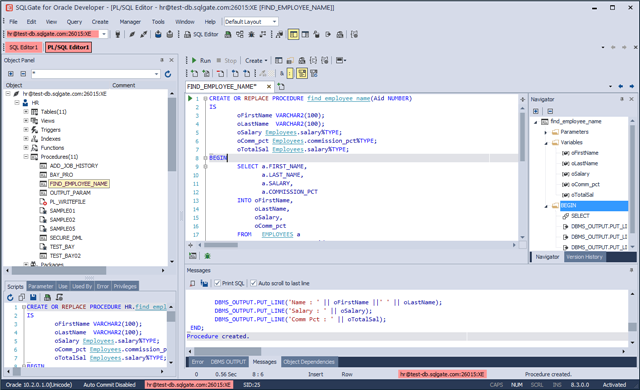Click the object tree horizontal scrollbar thumb
This screenshot has width=640, height=390.
(59, 270)
